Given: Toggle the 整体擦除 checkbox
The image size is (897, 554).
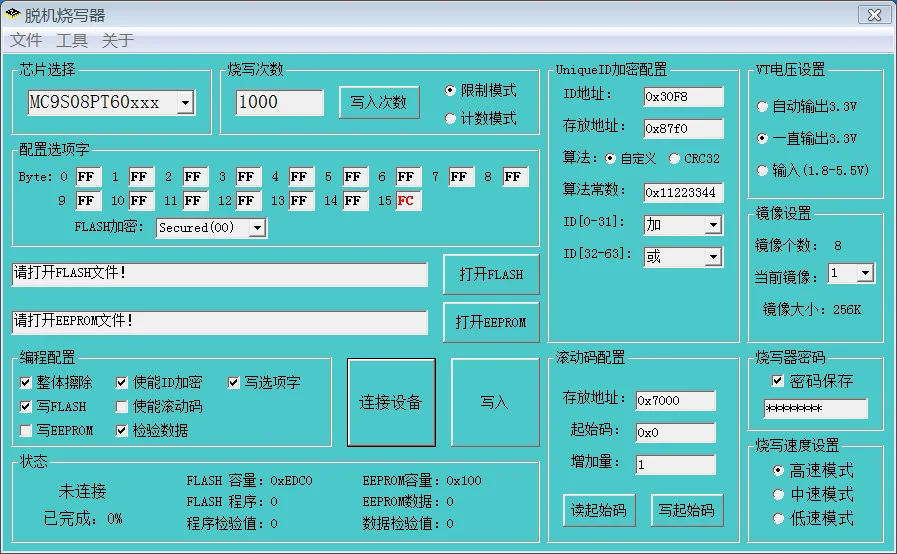Looking at the screenshot, I should [x=26, y=383].
